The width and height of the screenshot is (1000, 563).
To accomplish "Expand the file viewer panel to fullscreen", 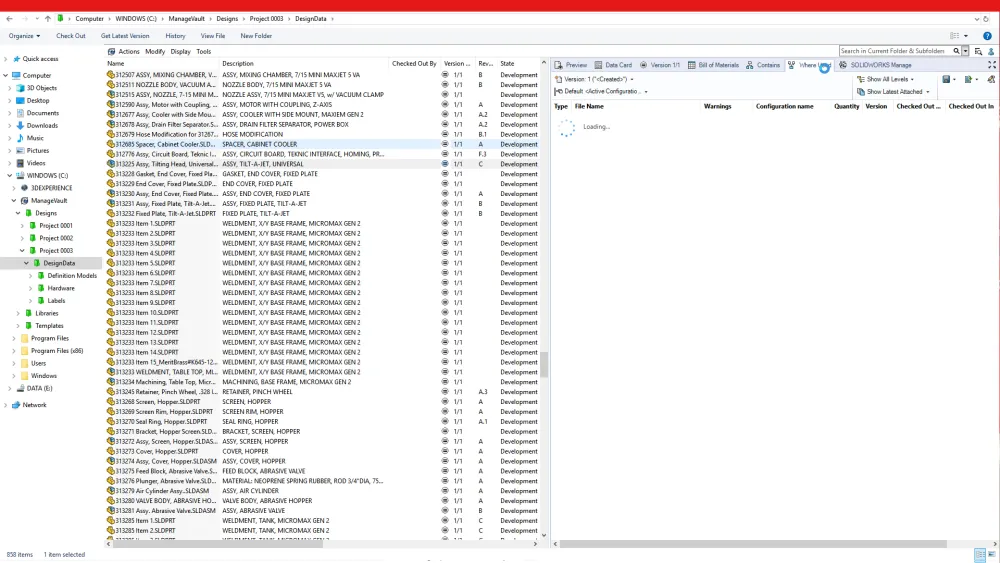I will tap(992, 65).
